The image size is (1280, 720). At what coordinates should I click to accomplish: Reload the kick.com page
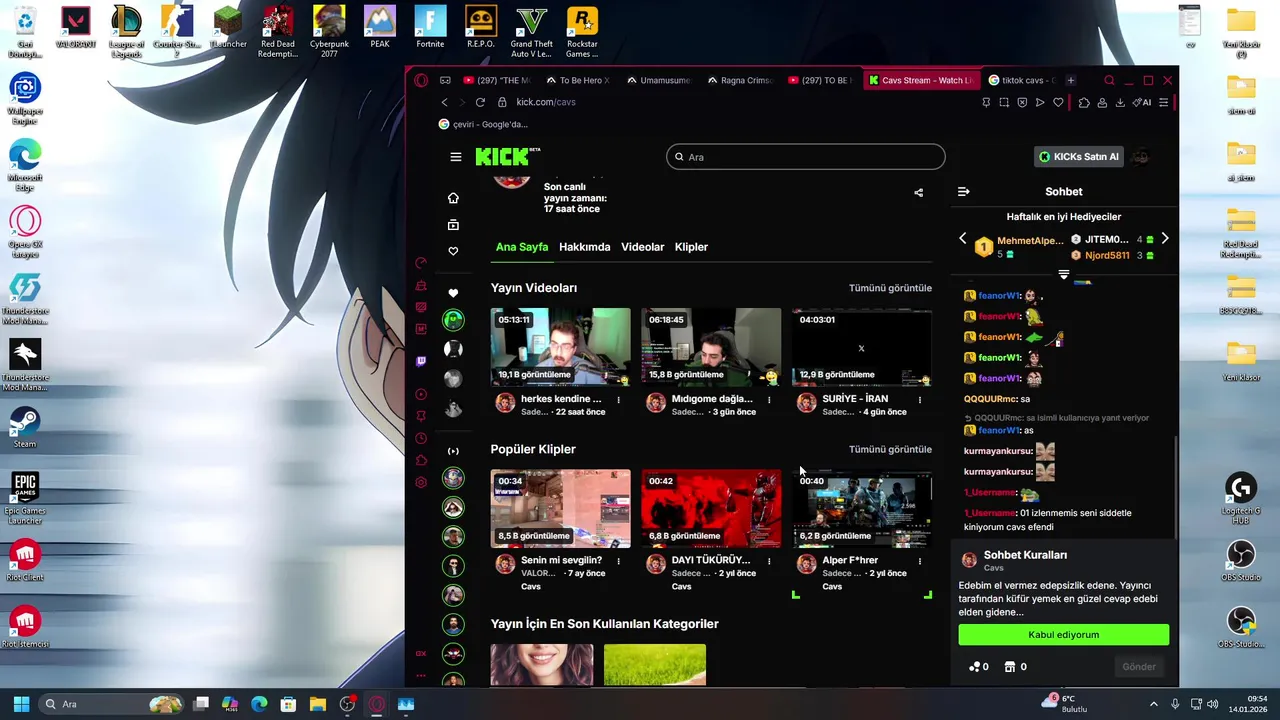[x=480, y=102]
